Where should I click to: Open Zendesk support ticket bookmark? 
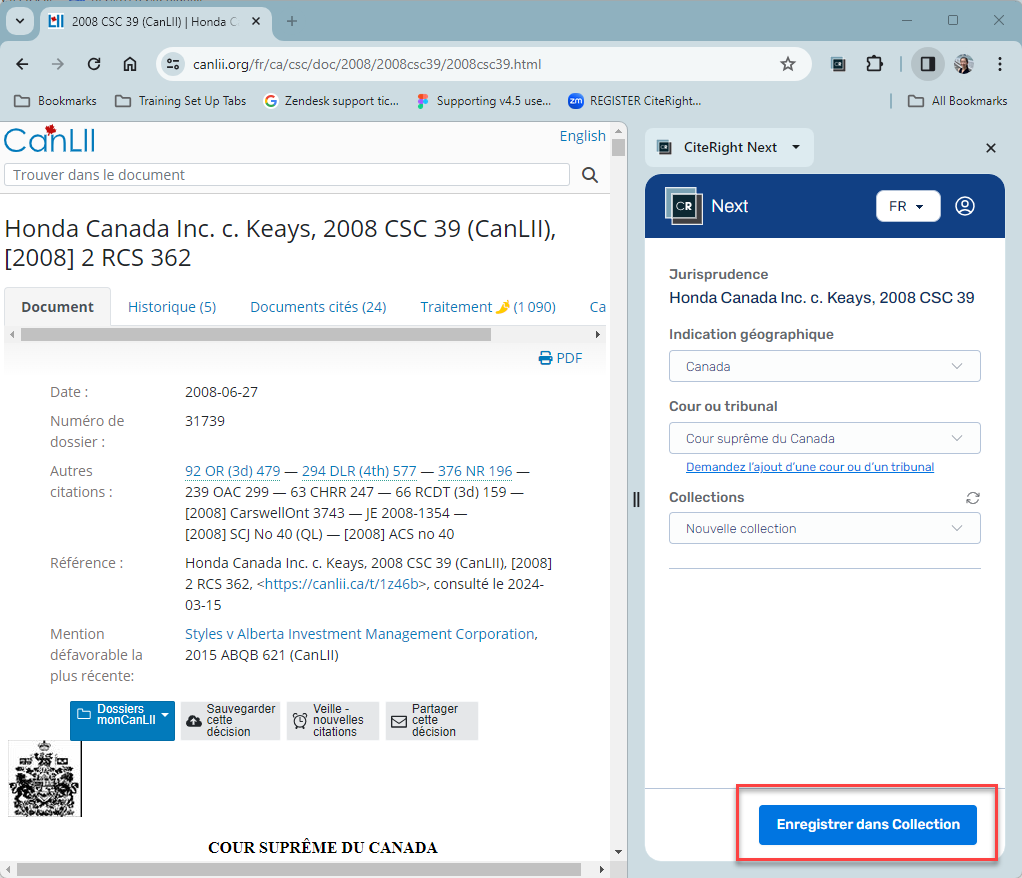331,101
